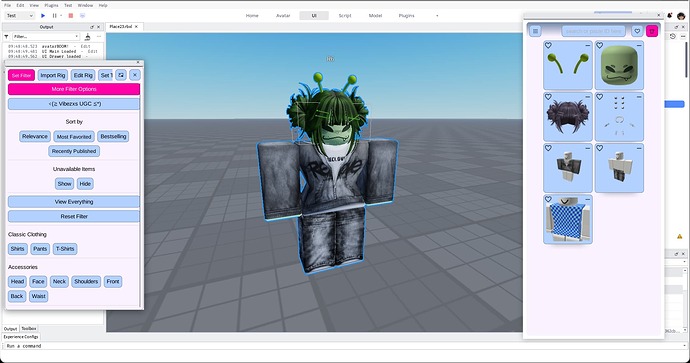690x363 pixels.
Task: Expand the pause options arrow
Action: coord(61,15)
